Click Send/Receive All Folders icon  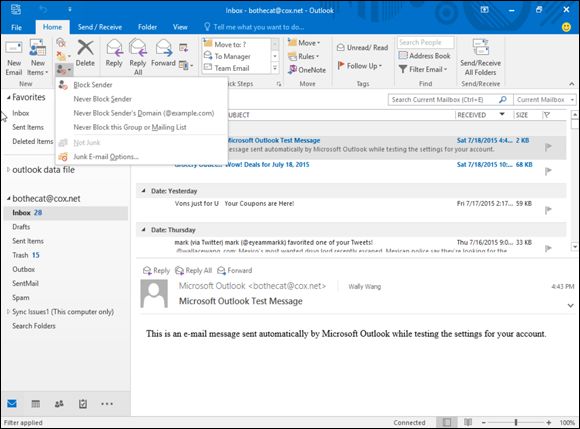pyautogui.click(x=480, y=47)
